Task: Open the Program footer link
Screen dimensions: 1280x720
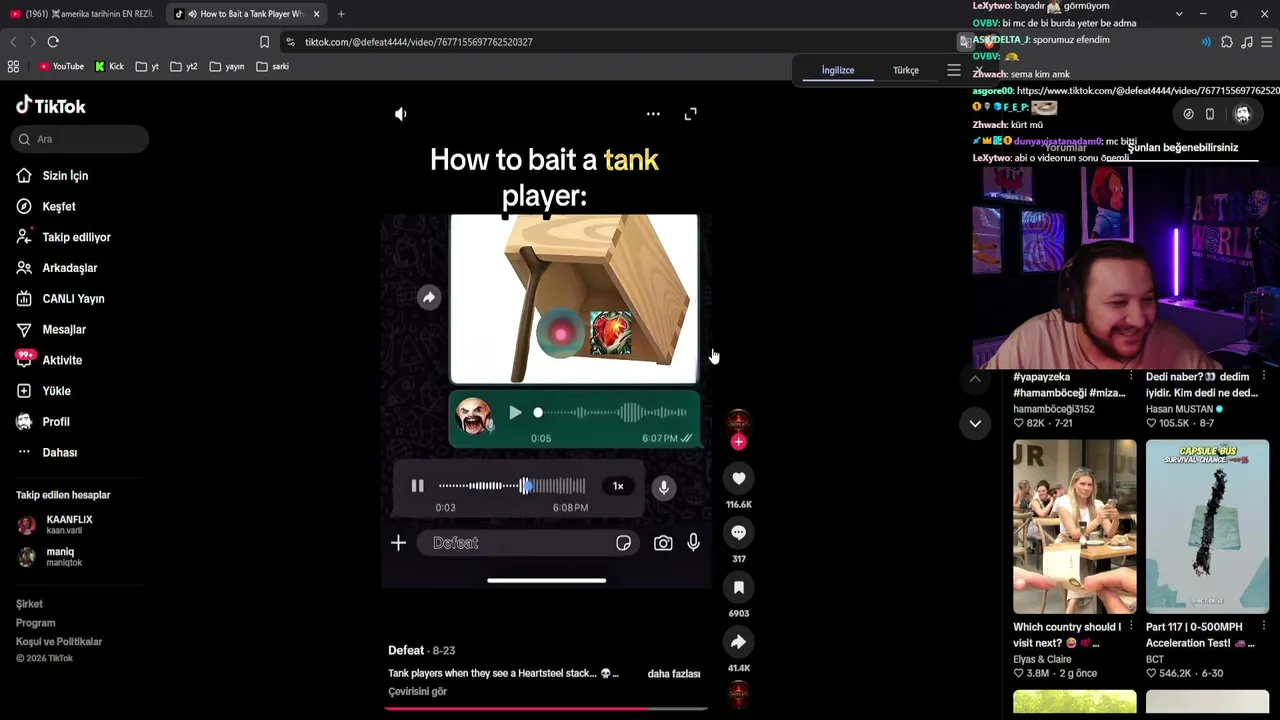Action: (x=36, y=623)
